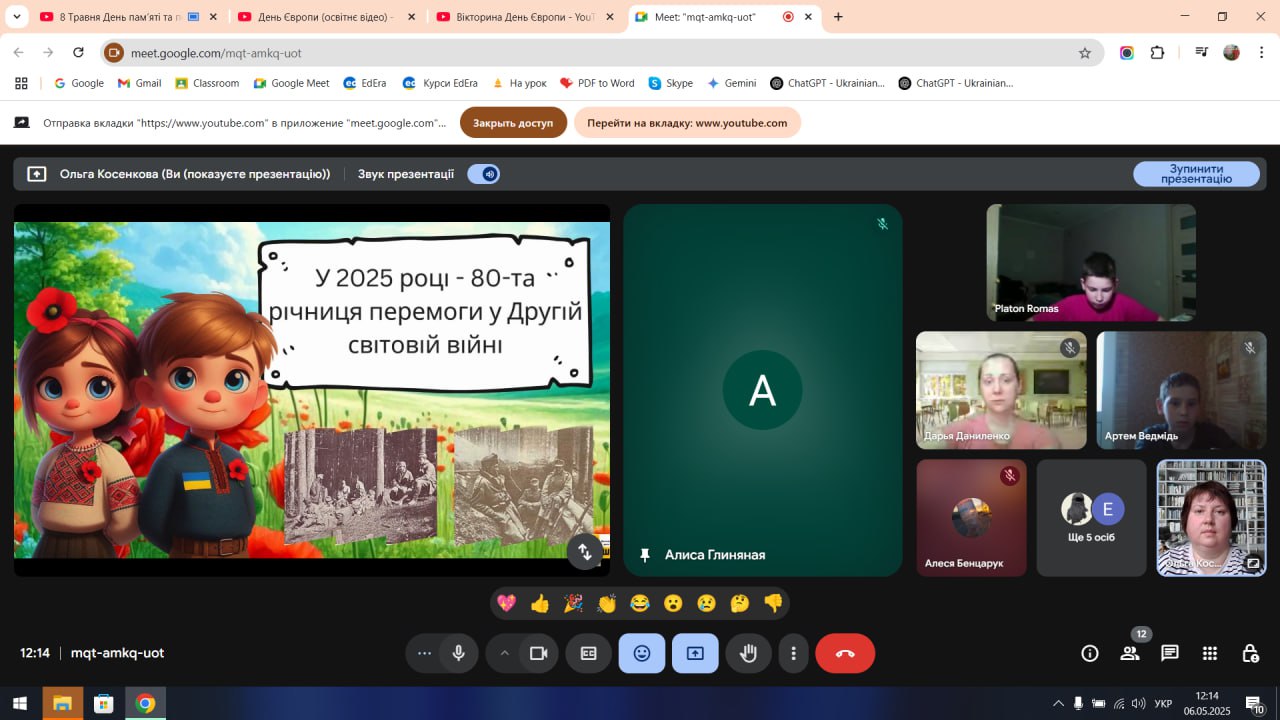
Task: Open host controls lock icon
Action: pos(1250,653)
